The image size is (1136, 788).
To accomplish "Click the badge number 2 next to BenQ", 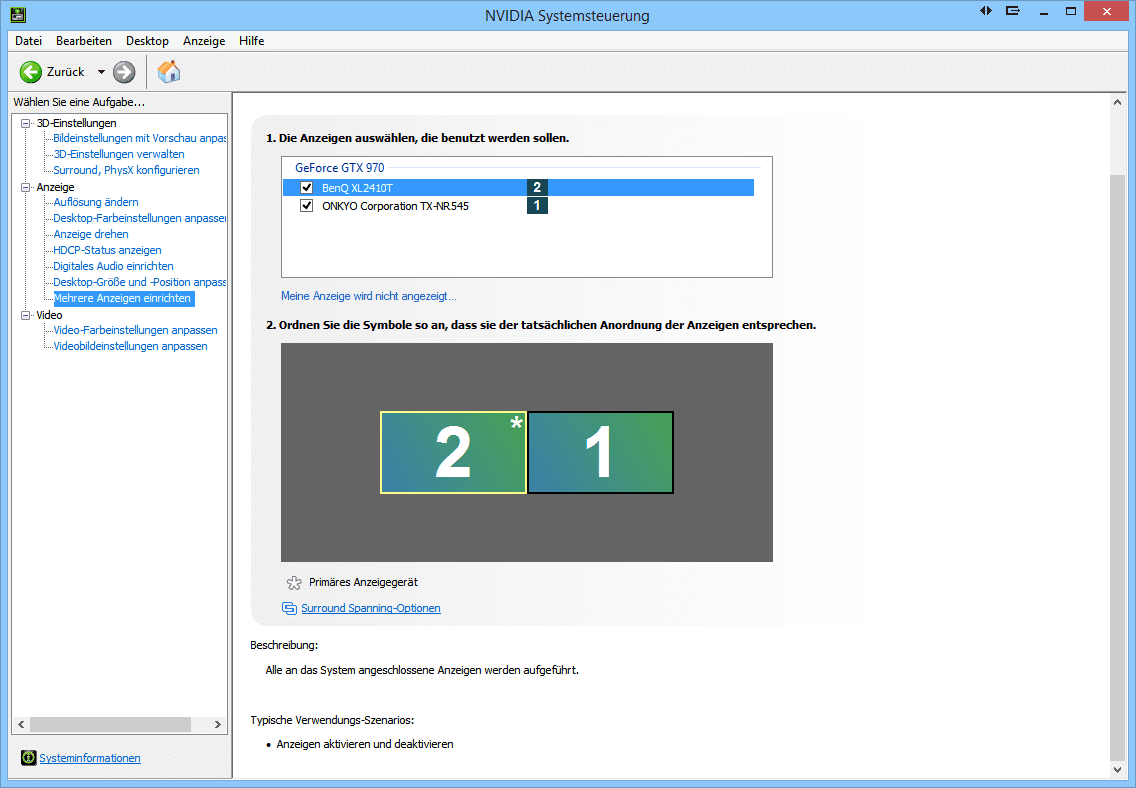I will (537, 188).
